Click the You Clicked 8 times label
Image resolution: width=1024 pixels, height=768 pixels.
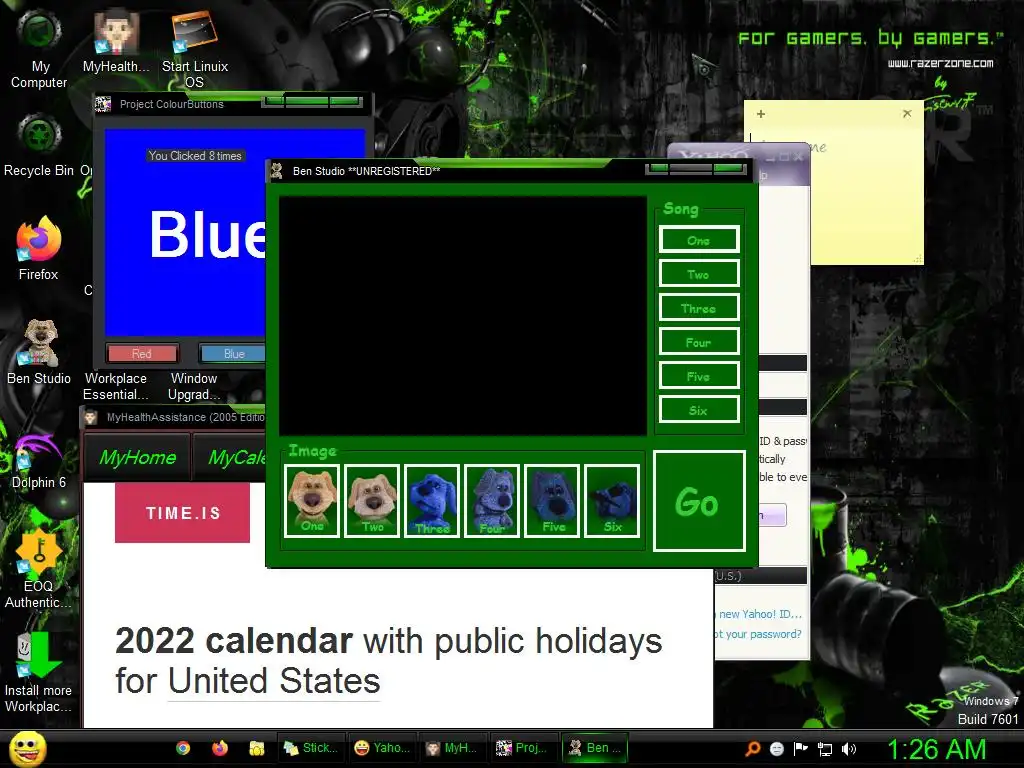(x=195, y=155)
